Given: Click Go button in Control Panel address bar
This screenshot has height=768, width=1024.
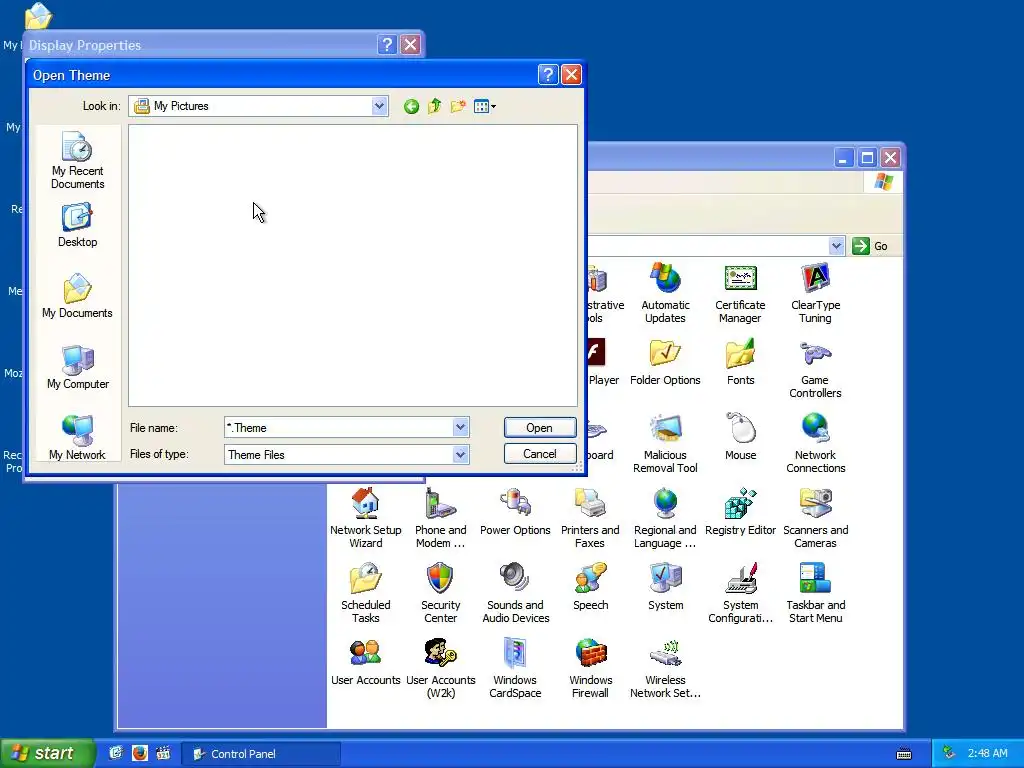Looking at the screenshot, I should [x=871, y=246].
